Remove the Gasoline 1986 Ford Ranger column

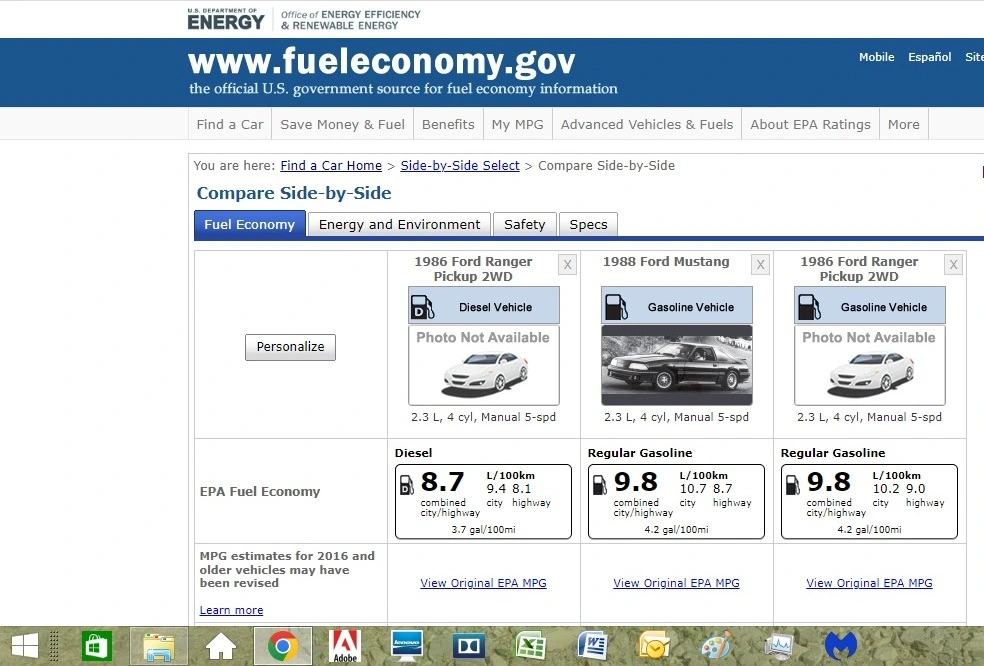click(x=953, y=265)
